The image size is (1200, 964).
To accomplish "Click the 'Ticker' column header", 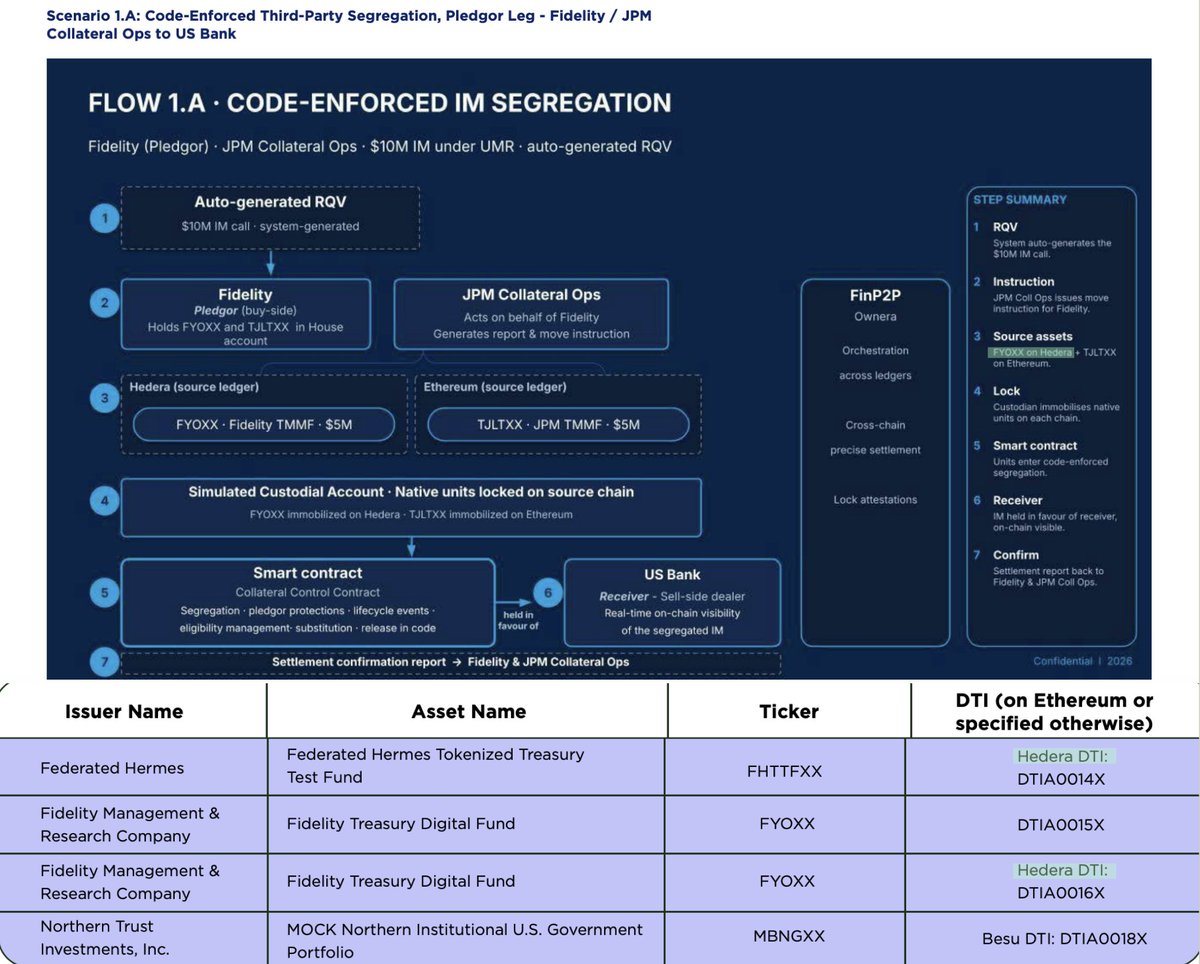I will coord(788,712).
